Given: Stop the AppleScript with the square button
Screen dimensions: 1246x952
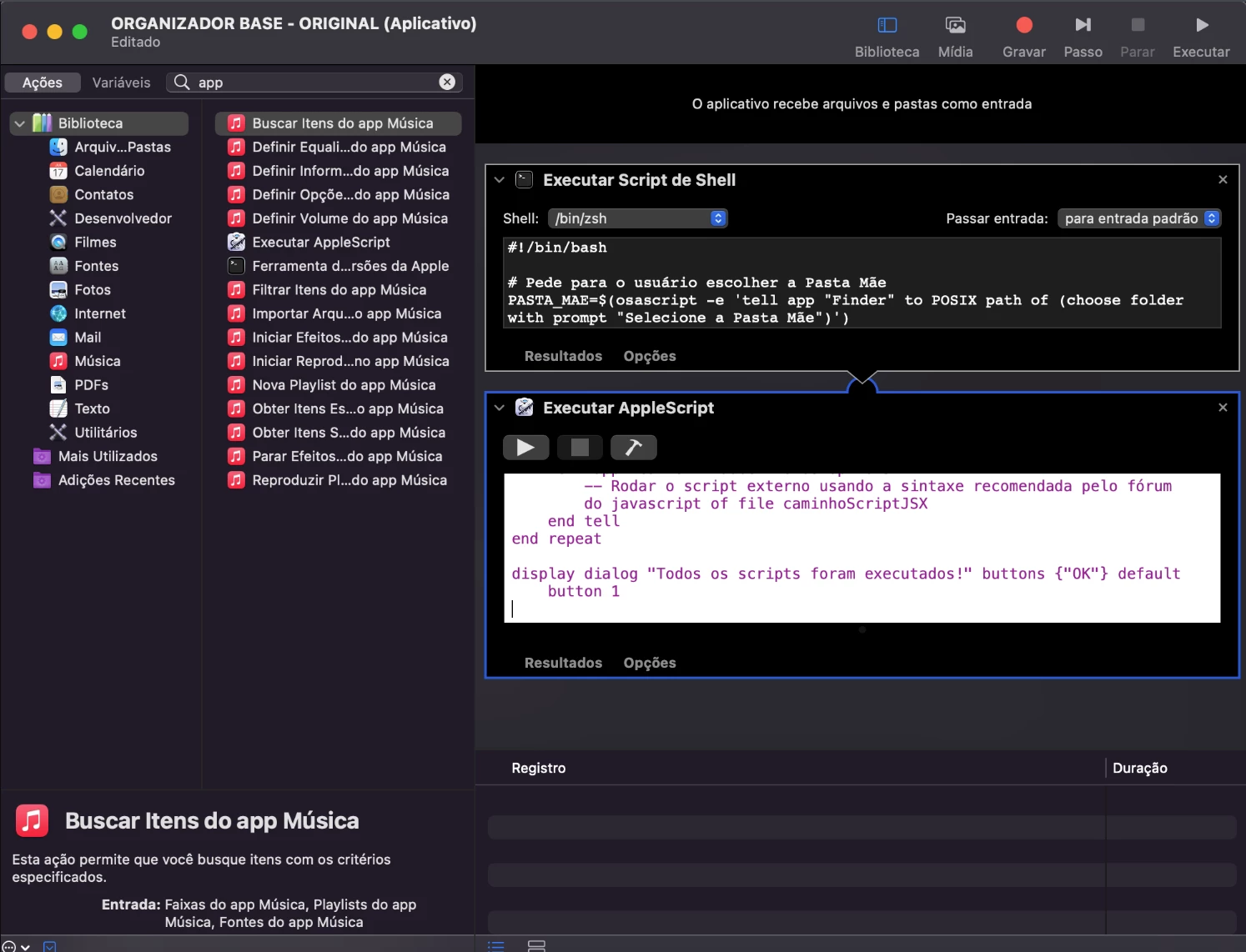Looking at the screenshot, I should 580,448.
